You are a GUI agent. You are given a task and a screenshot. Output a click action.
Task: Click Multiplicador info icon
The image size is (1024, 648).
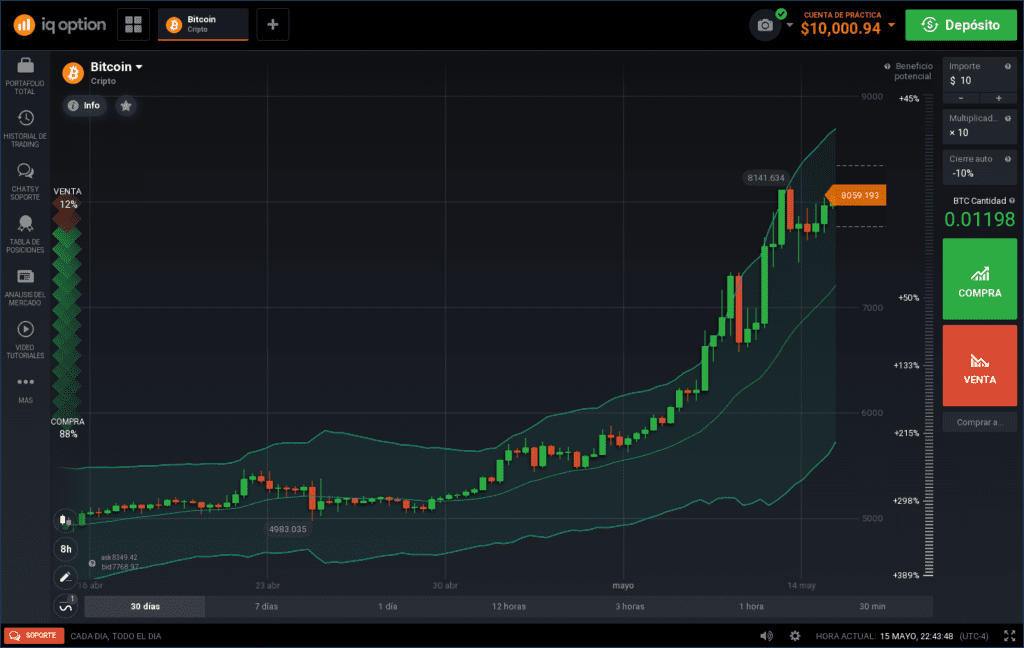click(x=1008, y=119)
